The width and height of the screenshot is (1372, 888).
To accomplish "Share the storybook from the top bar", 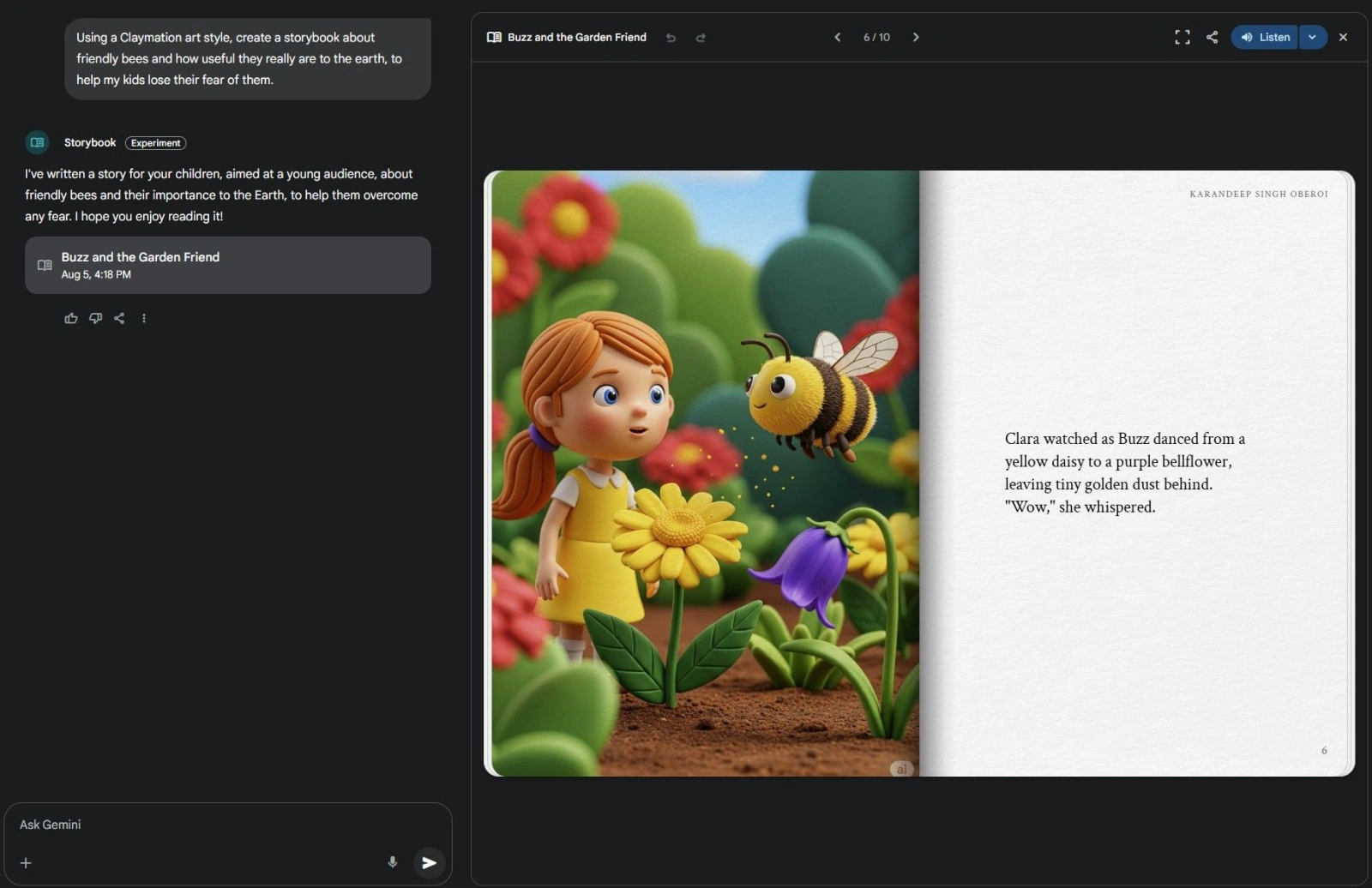I will click(1212, 37).
